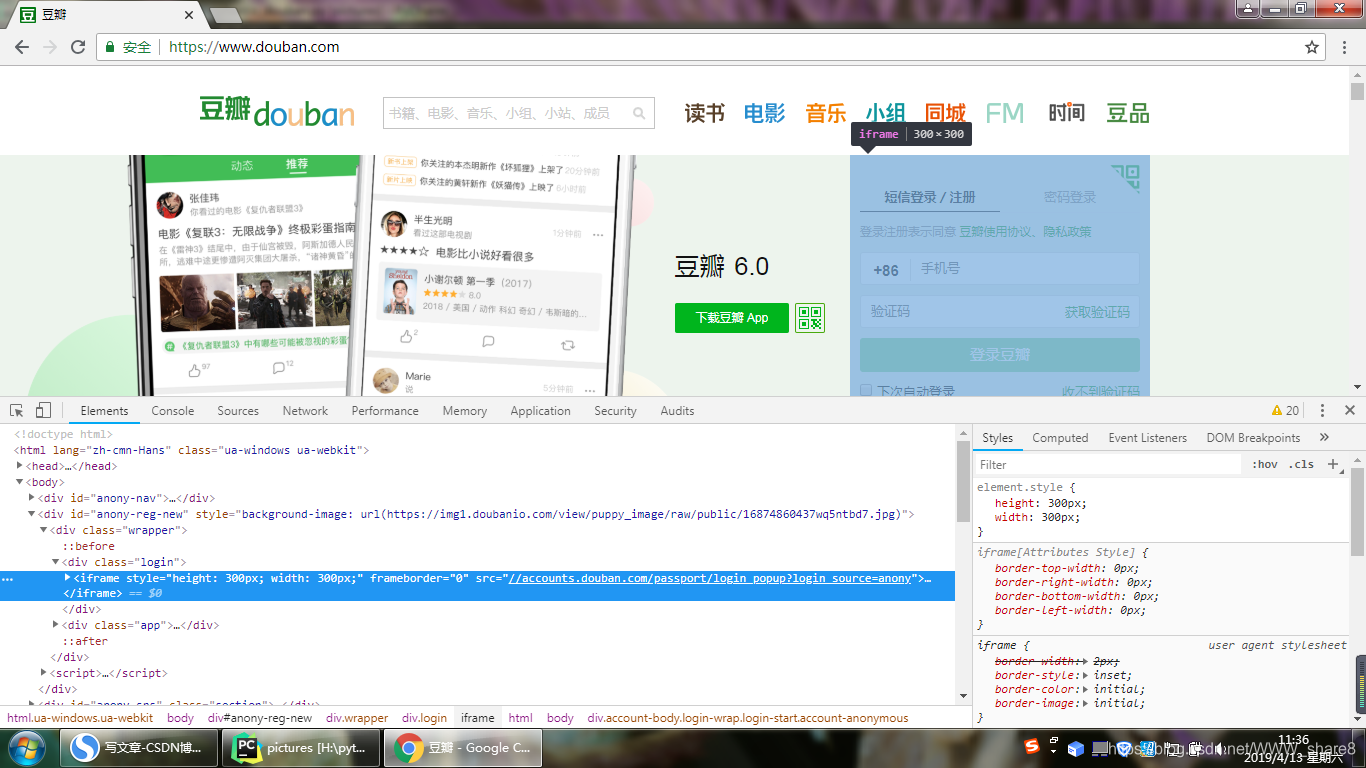Viewport: 1366px width, 768px height.
Task: Check the 下次自动登录 checkbox
Action: coord(866,391)
